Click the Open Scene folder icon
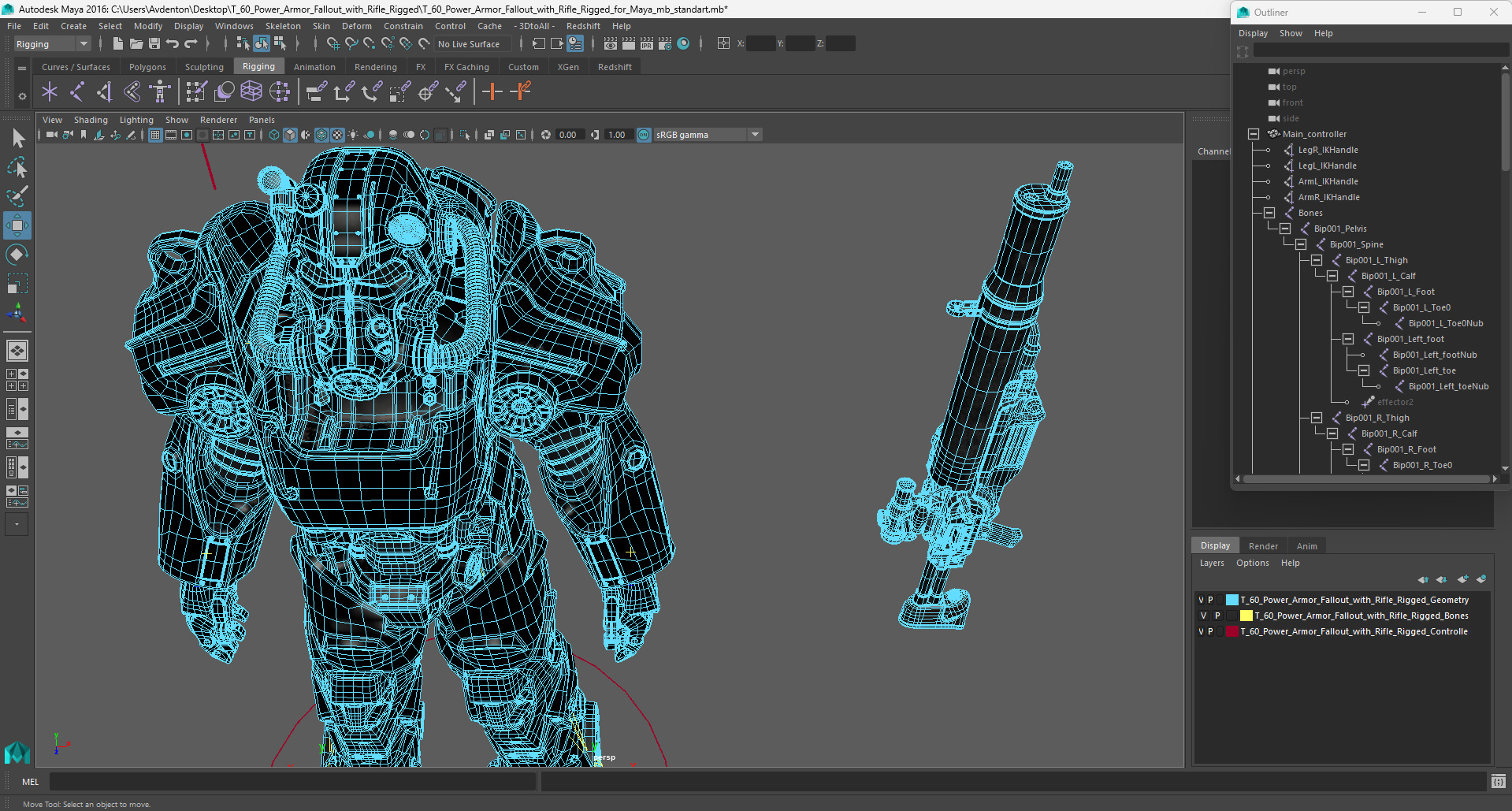The image size is (1512, 811). coord(136,44)
